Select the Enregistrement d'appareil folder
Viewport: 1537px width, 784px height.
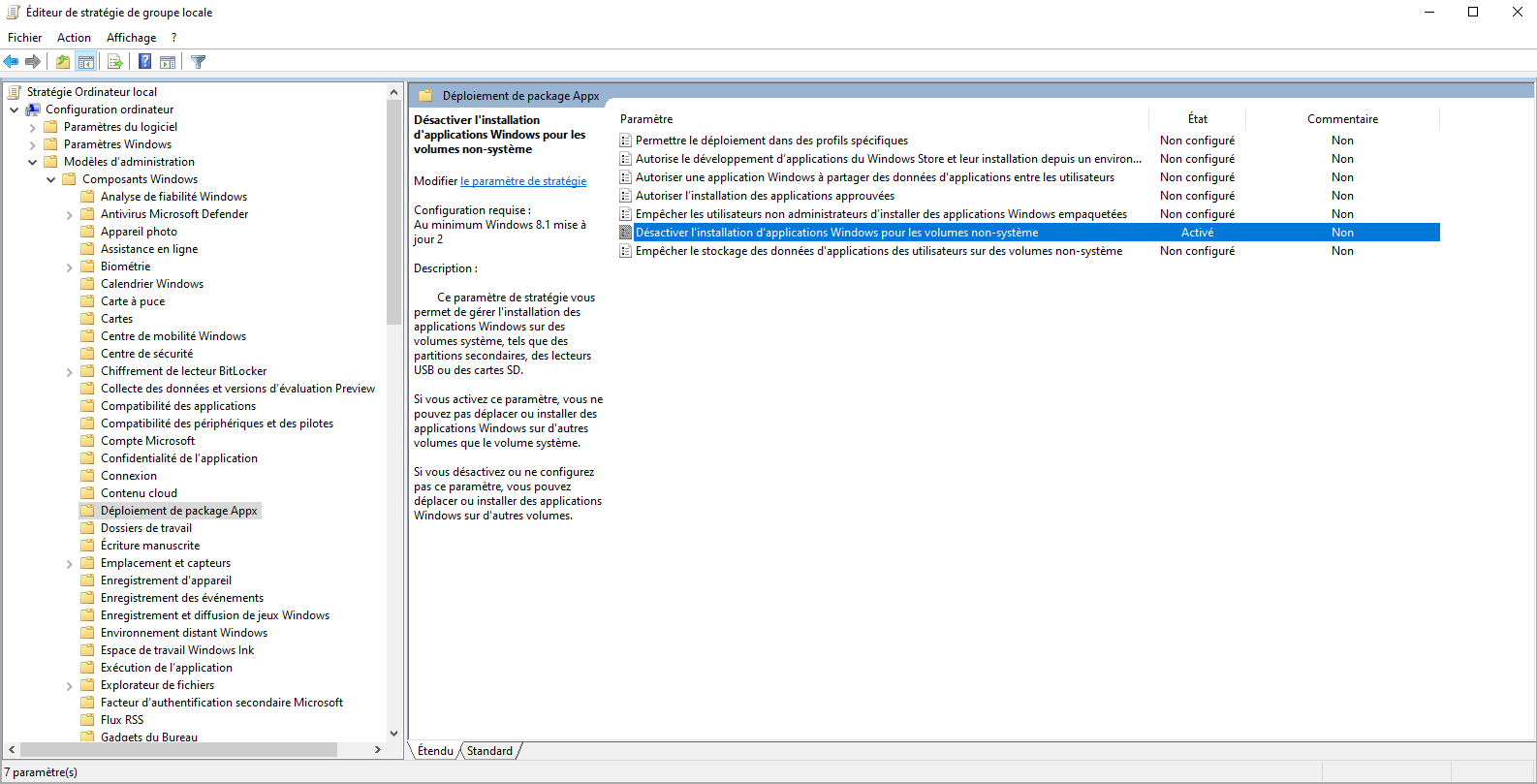point(167,580)
